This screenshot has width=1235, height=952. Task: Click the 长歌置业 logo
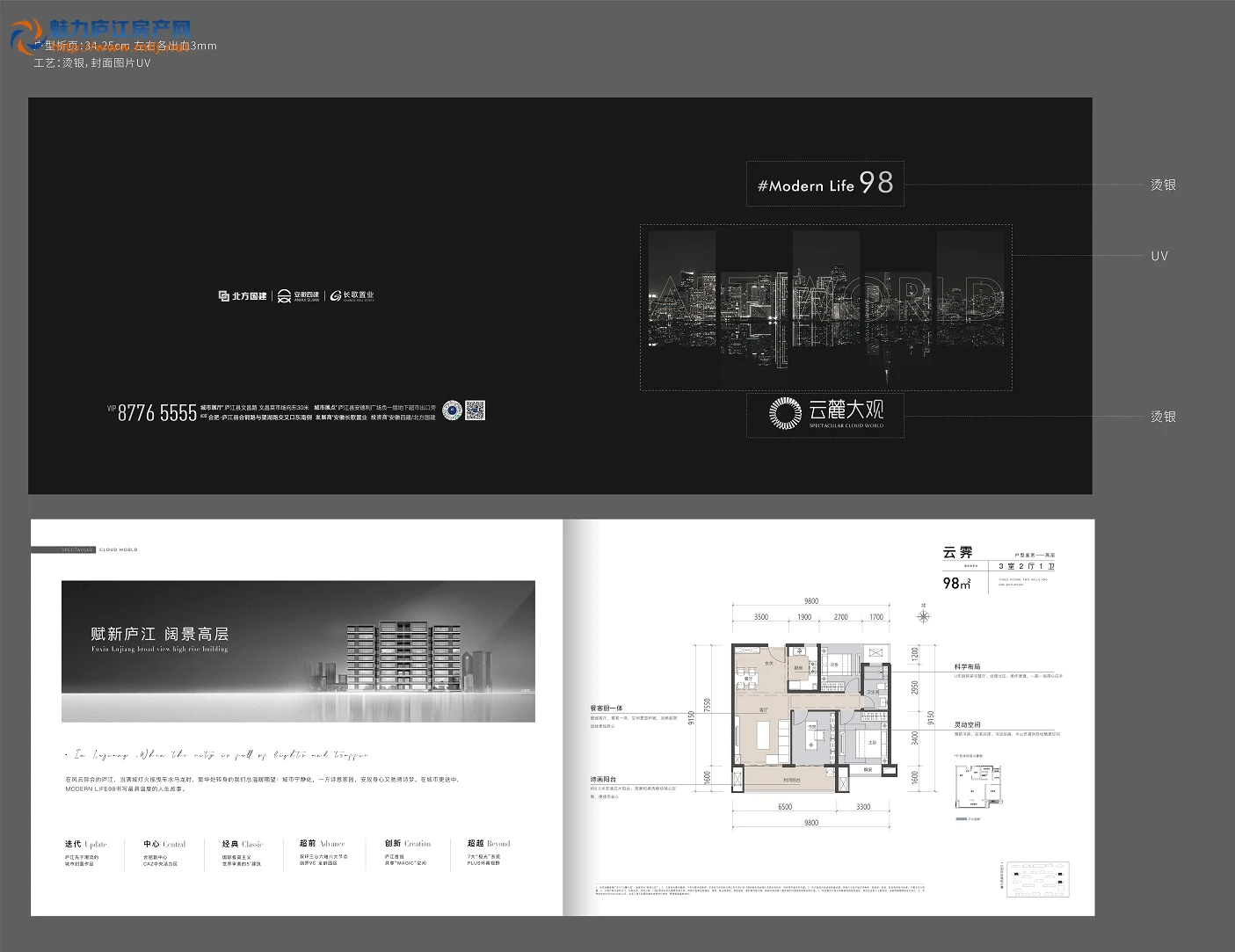[352, 296]
